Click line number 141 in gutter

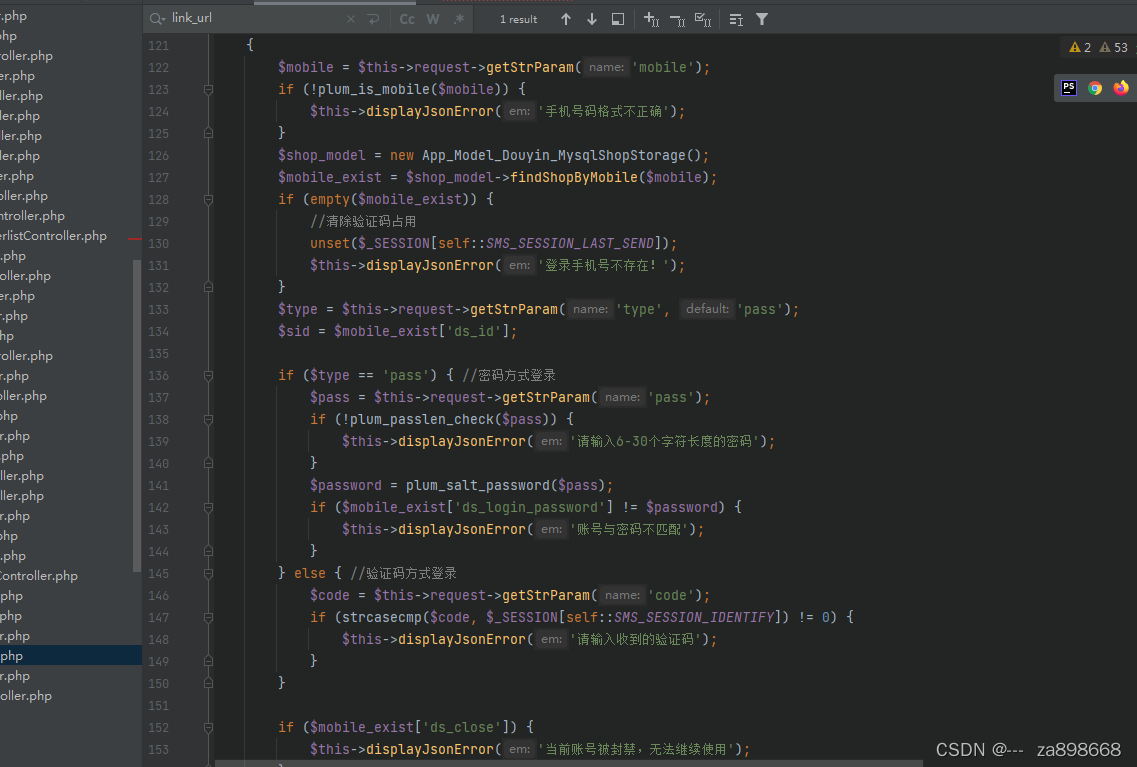(x=158, y=486)
